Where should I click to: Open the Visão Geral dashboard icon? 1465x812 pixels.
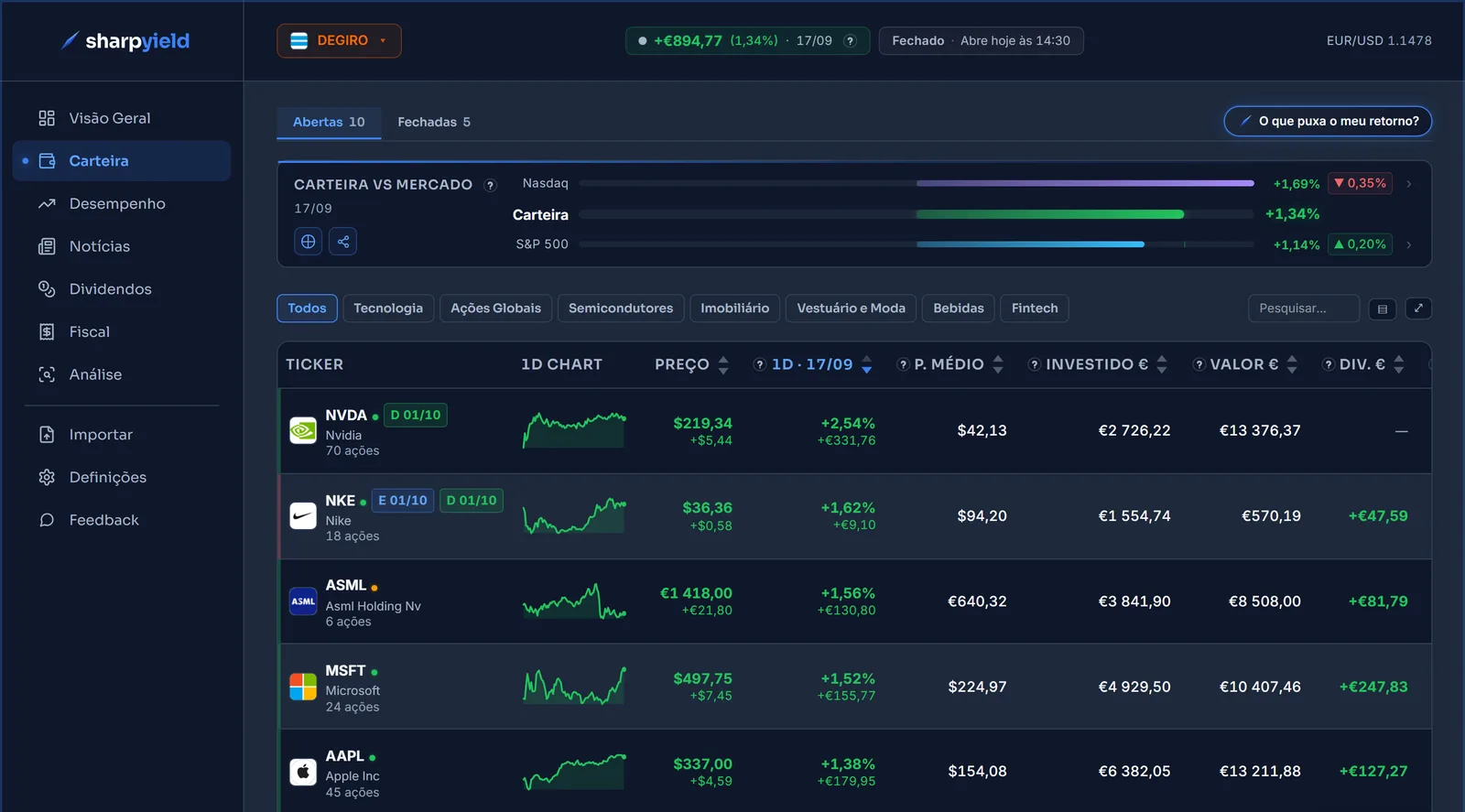tap(47, 118)
